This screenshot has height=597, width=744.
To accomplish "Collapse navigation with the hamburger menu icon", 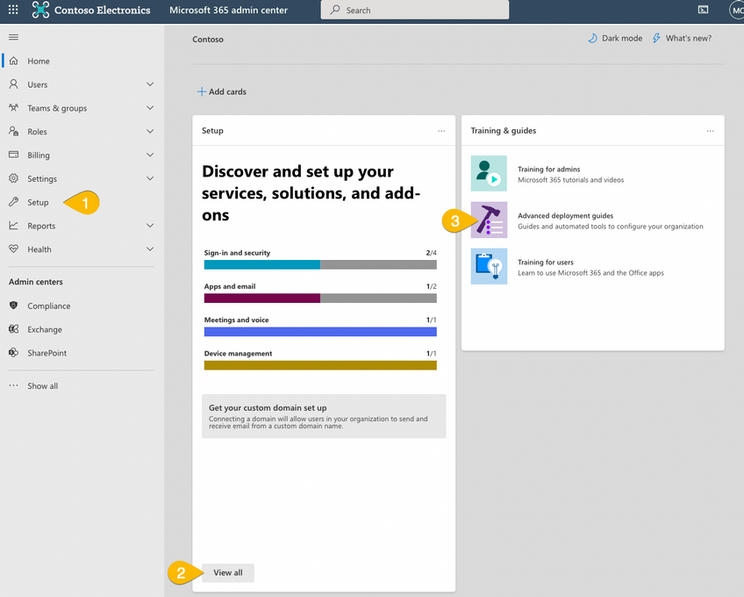I will (x=13, y=37).
